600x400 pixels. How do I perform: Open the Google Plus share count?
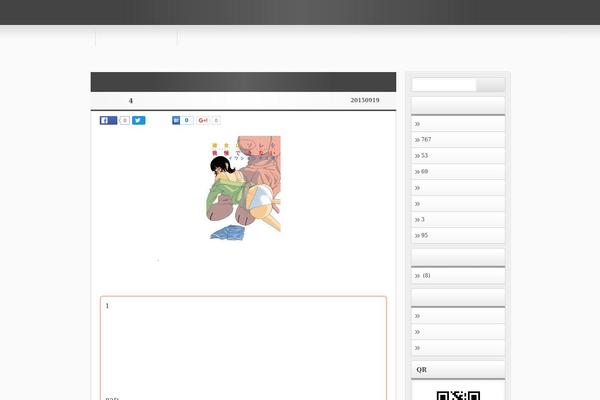[216, 120]
